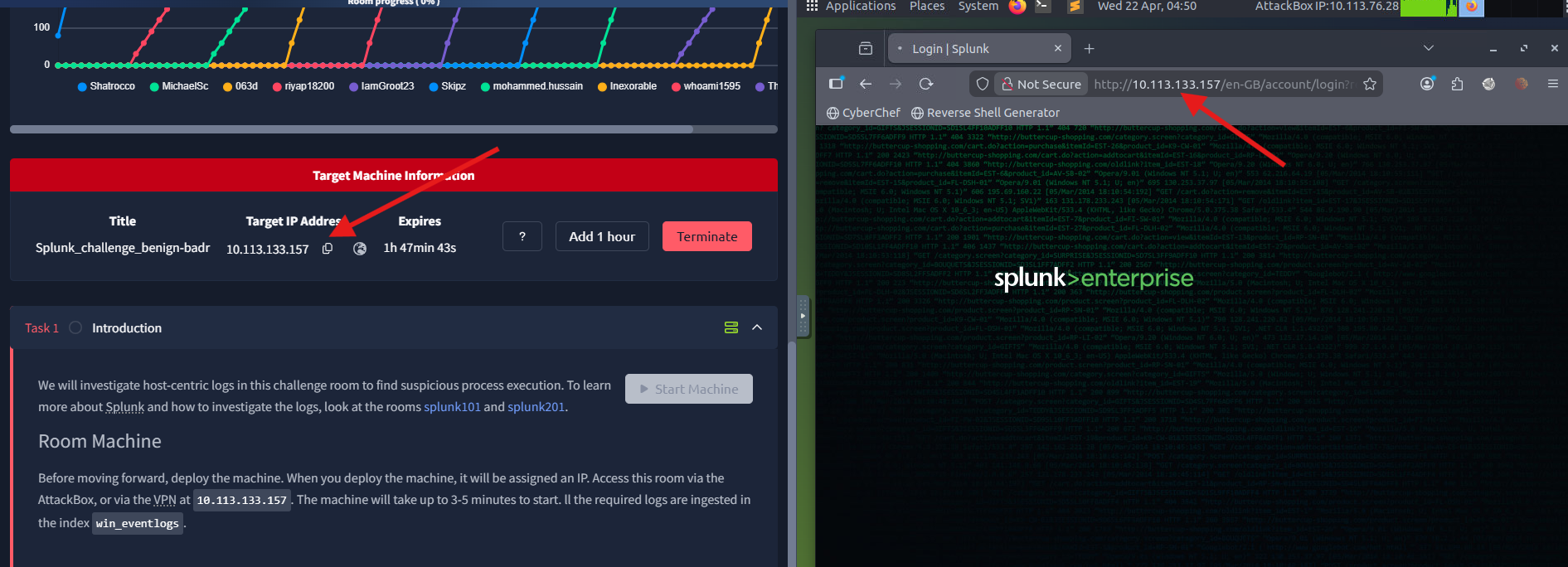This screenshot has width=1568, height=567.
Task: Open the CyberChef bookmark
Action: pyautogui.click(x=863, y=113)
